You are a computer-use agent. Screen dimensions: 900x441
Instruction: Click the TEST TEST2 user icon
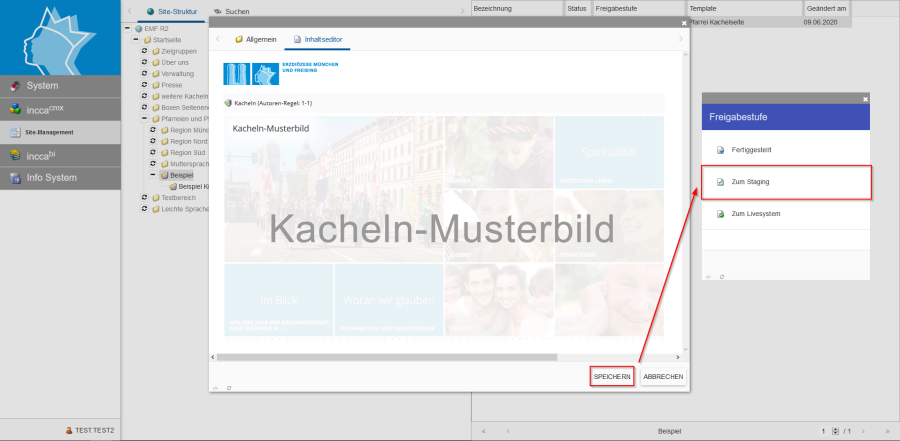click(x=68, y=431)
